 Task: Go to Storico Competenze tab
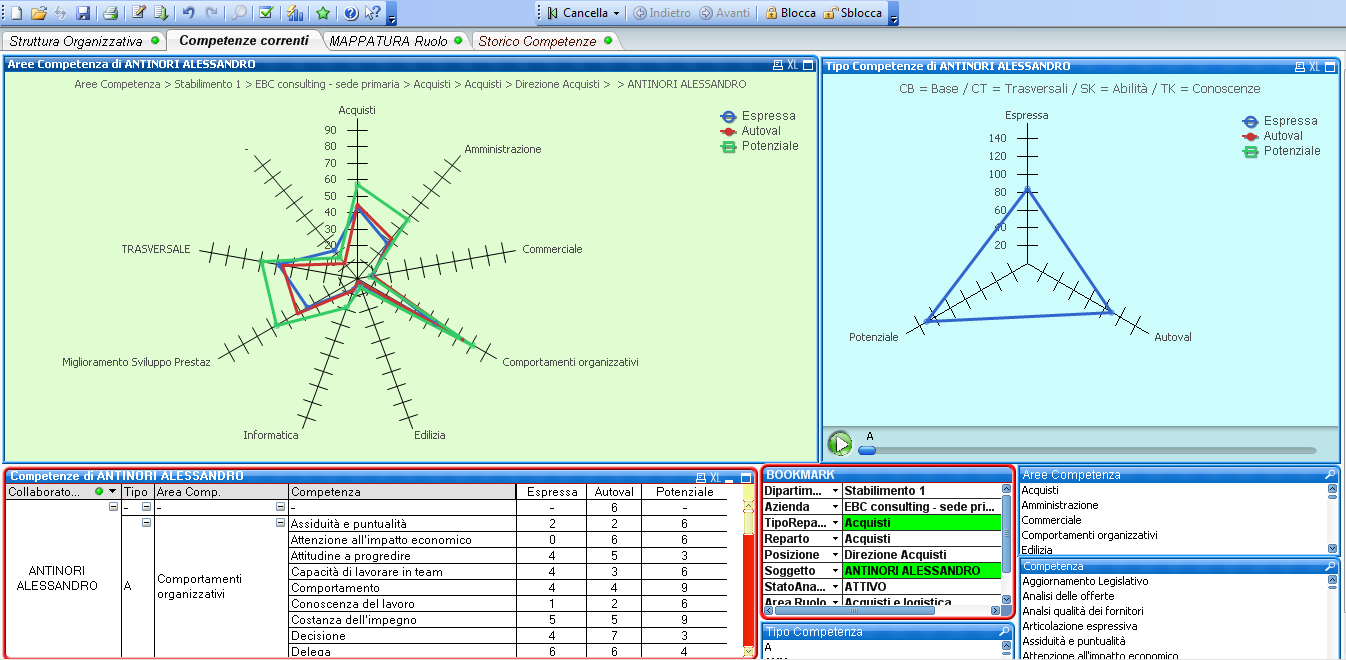point(545,41)
